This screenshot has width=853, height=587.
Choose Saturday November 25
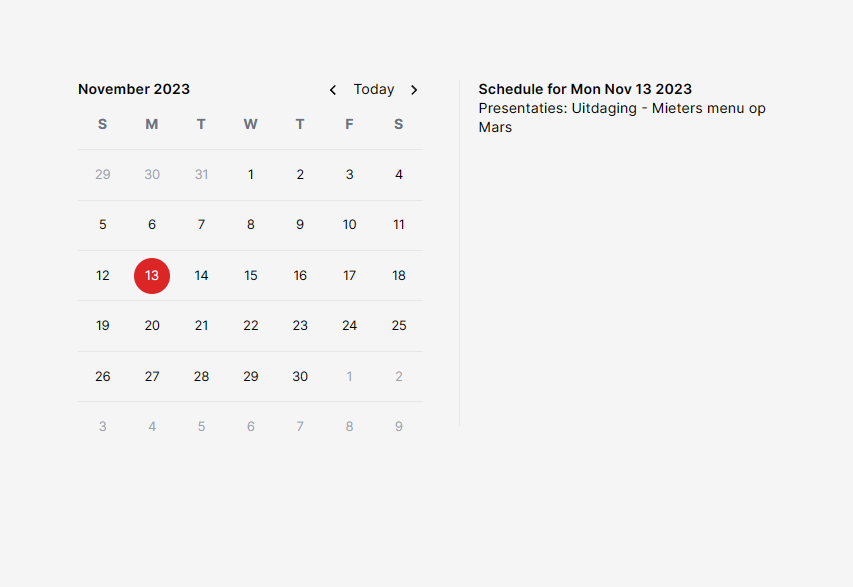coord(399,326)
